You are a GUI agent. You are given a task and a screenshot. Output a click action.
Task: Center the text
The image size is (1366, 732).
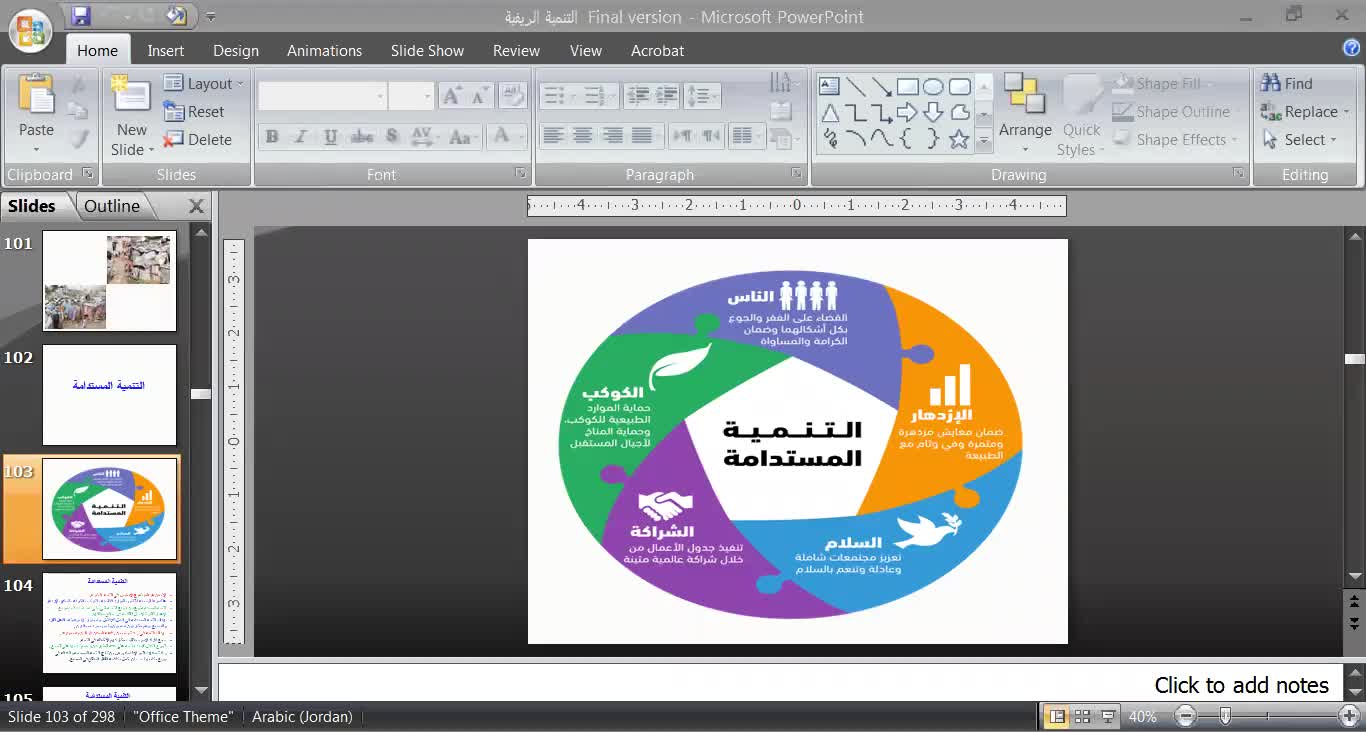(582, 135)
